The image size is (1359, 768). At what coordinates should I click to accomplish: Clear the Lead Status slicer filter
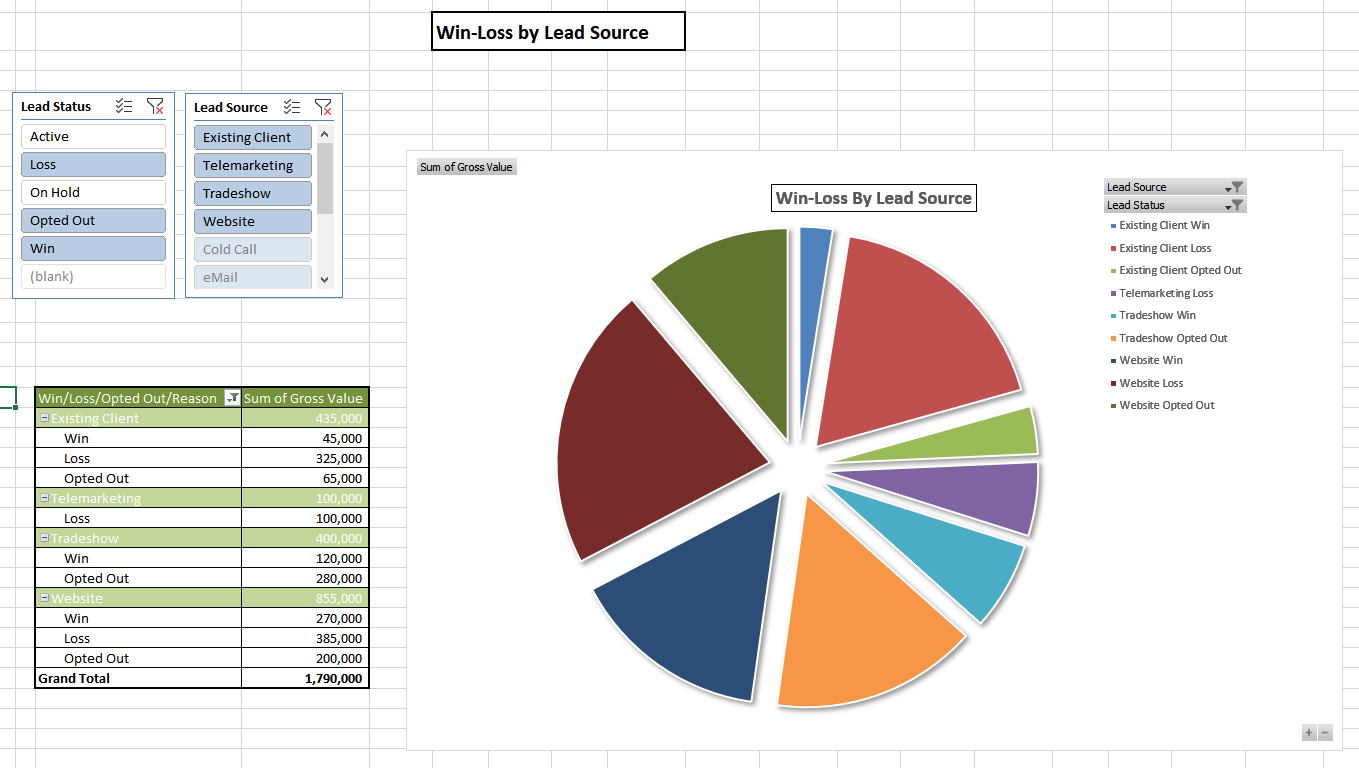coord(155,106)
